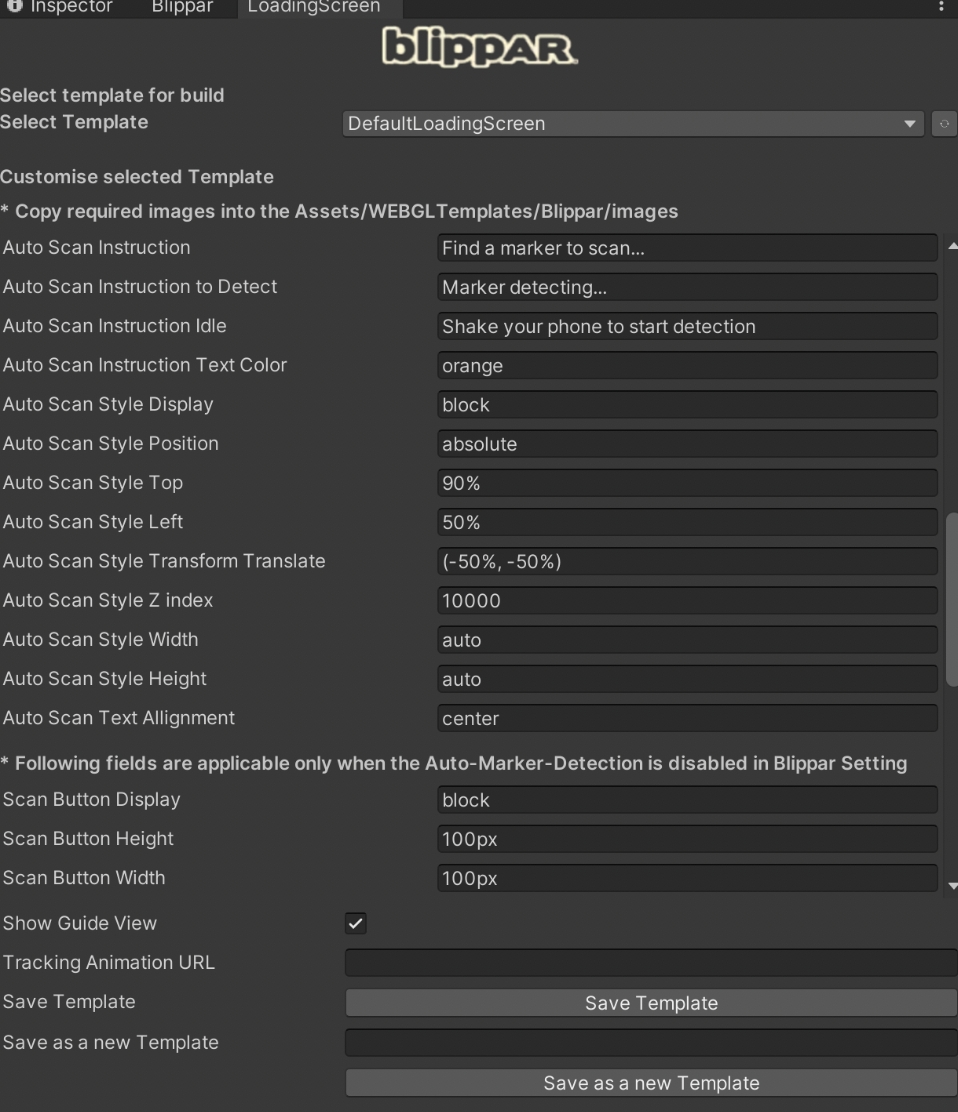Click the Auto Scan Instruction Idle field
Image resolution: width=958 pixels, height=1112 pixels.
(687, 327)
